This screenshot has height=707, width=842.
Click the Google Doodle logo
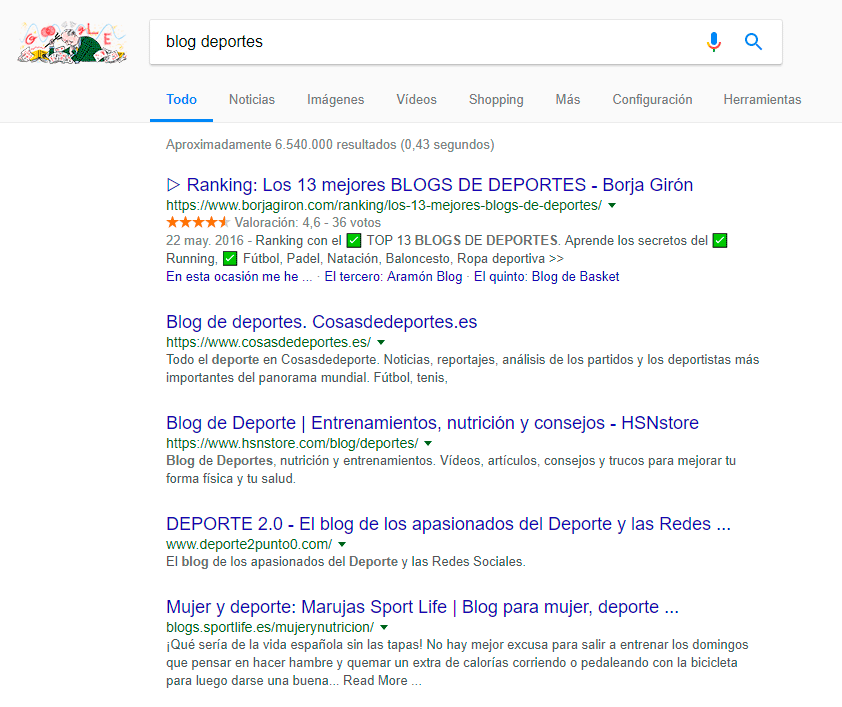72,42
